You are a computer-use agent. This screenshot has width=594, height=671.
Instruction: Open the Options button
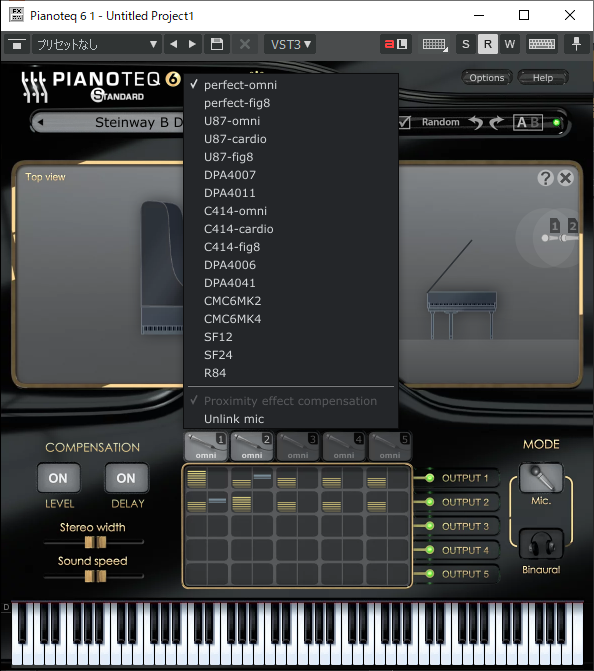[x=487, y=78]
